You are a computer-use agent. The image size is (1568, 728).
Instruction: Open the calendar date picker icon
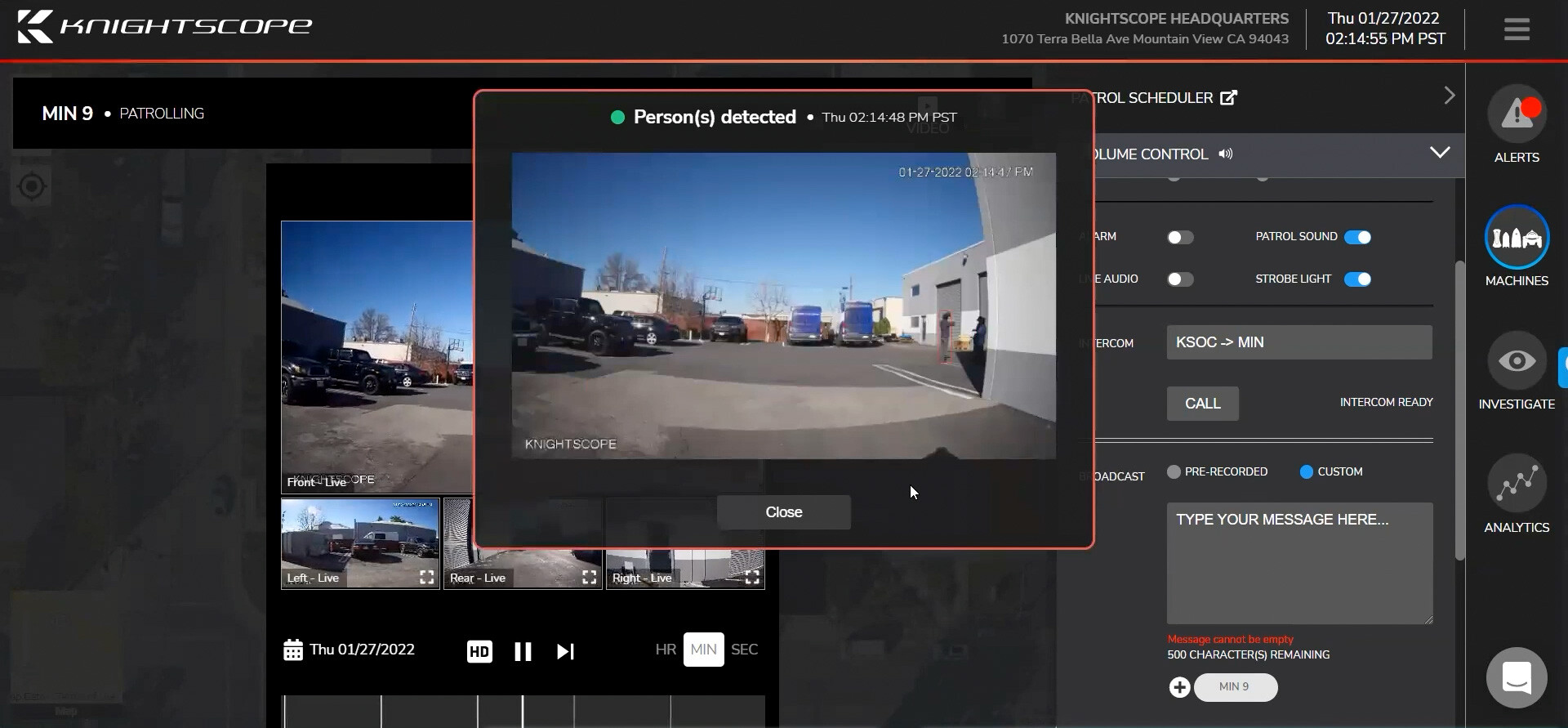point(292,650)
